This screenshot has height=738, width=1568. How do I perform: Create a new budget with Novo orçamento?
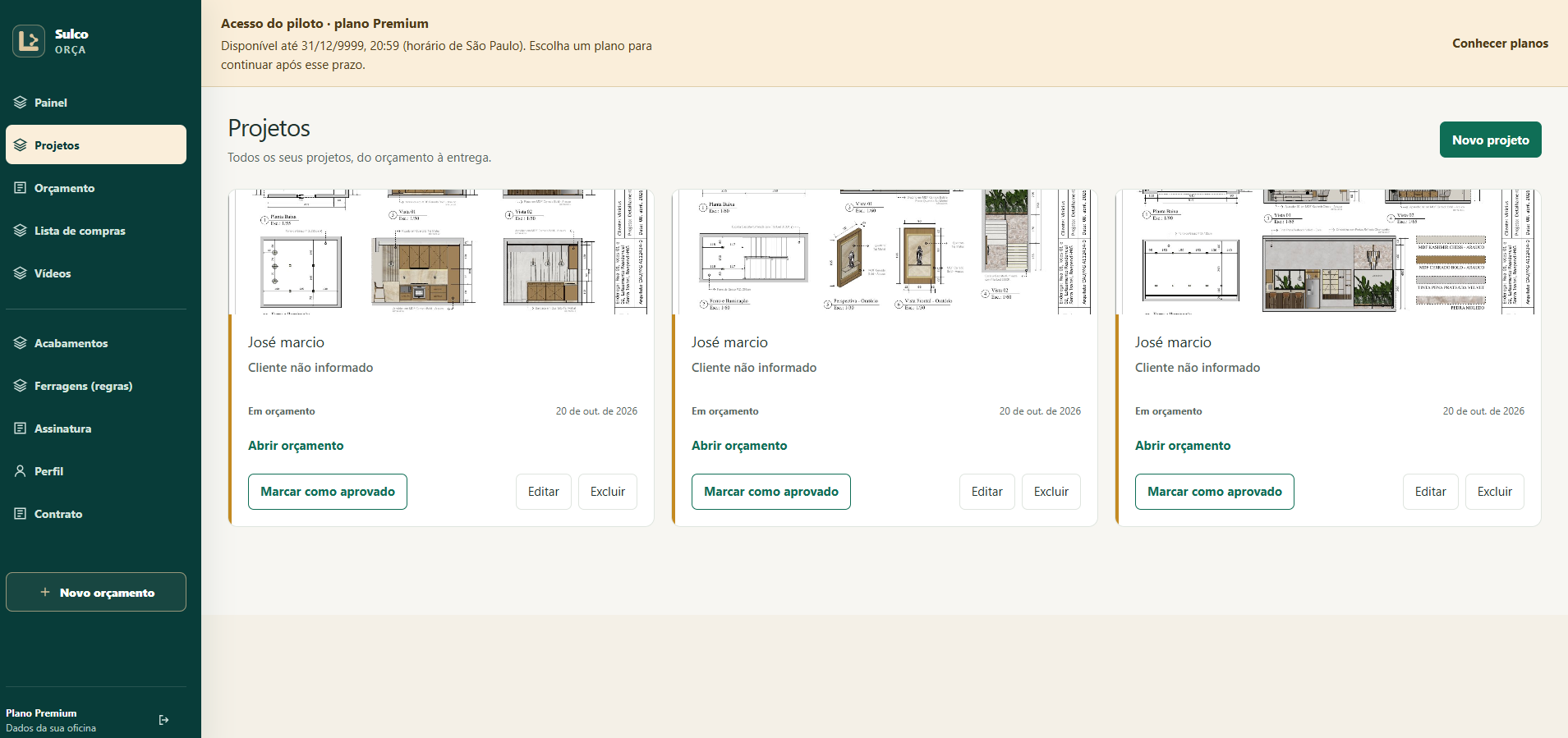tap(96, 592)
